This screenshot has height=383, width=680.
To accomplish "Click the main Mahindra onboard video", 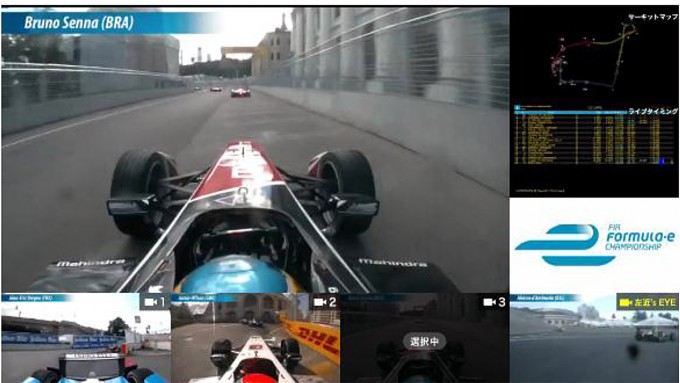I will point(255,150).
